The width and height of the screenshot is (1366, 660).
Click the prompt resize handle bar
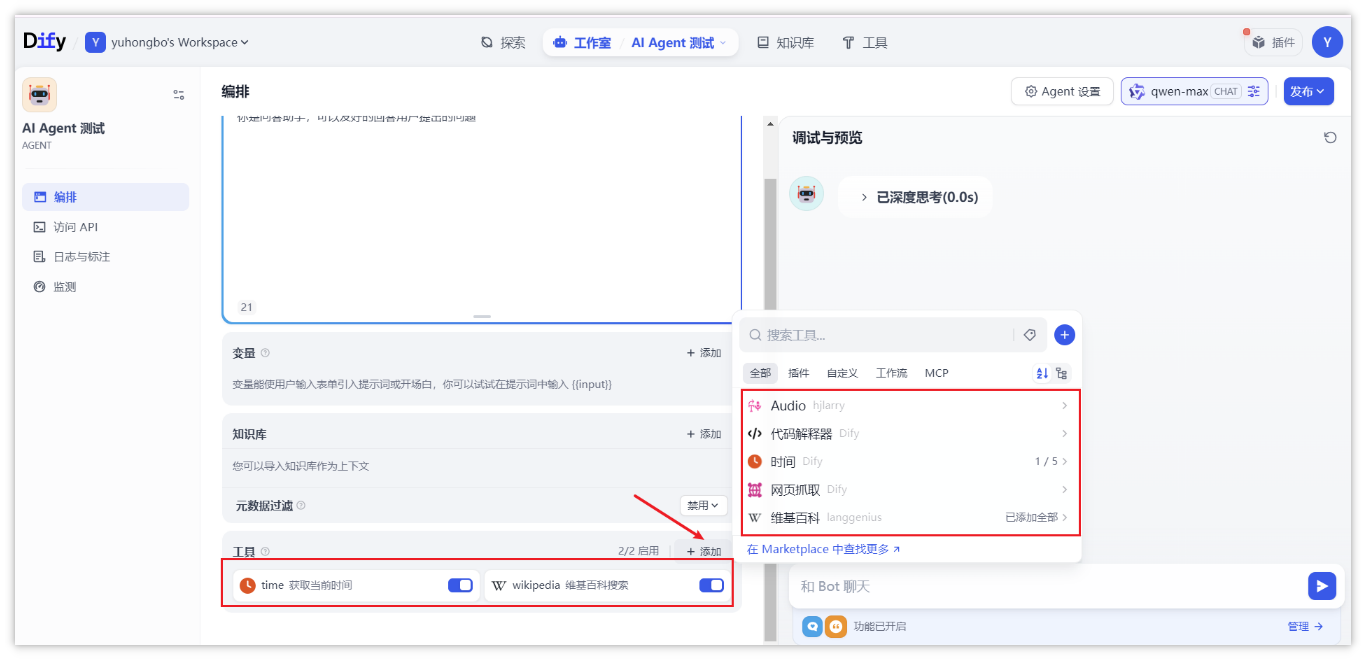482,316
